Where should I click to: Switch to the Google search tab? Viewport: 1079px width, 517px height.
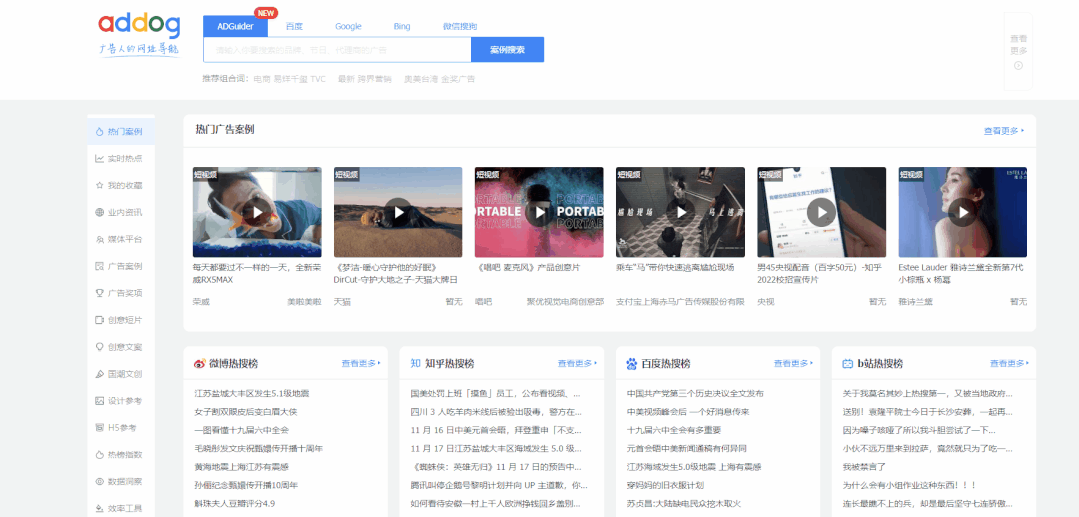348,26
